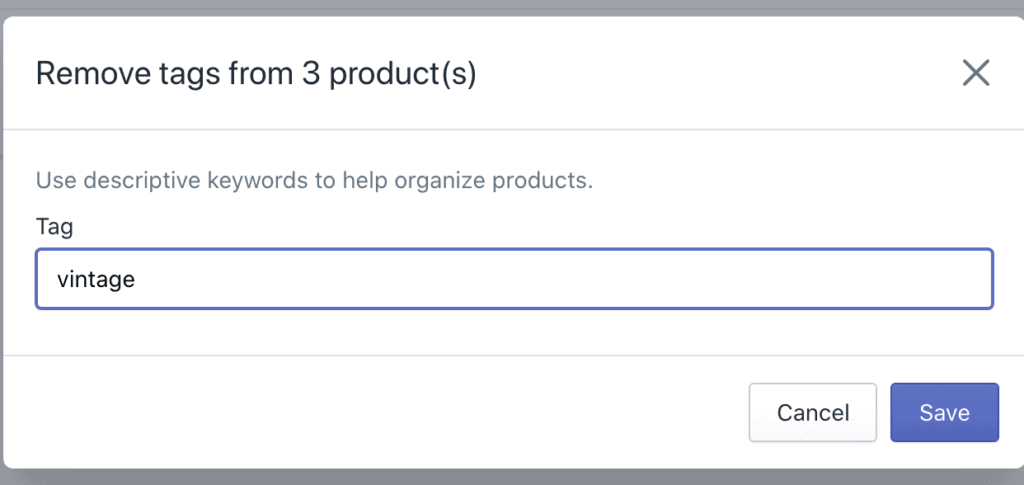
Task: Dismiss the modal using the X icon
Action: [x=976, y=72]
